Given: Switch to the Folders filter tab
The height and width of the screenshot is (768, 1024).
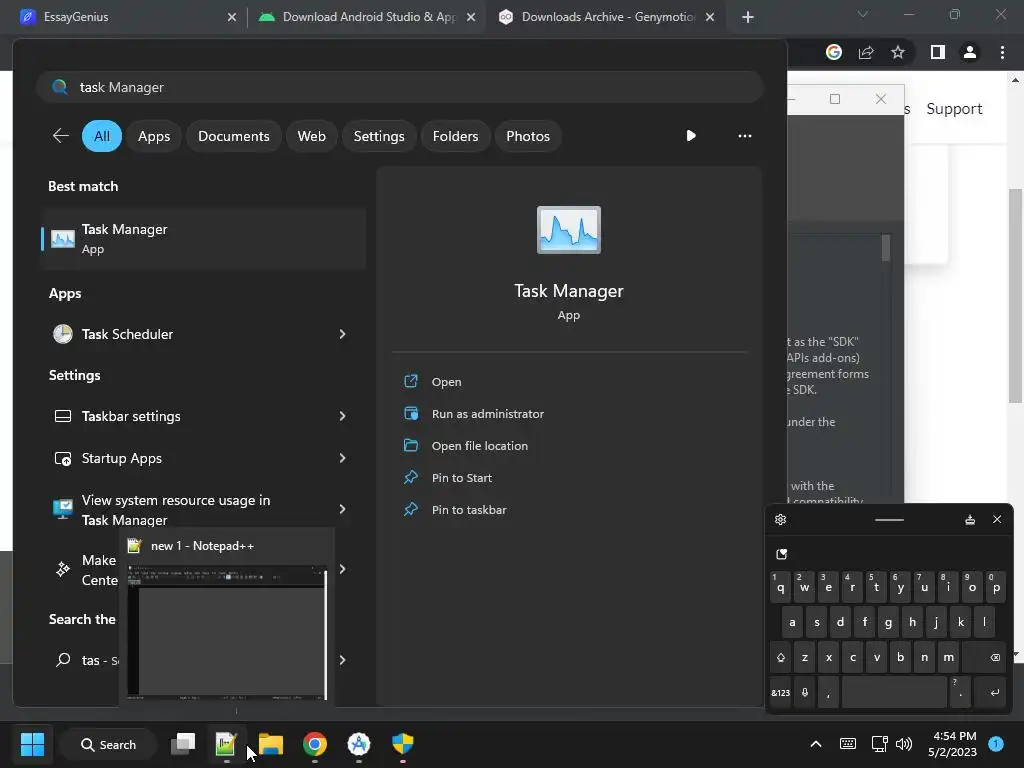Looking at the screenshot, I should coord(455,136).
